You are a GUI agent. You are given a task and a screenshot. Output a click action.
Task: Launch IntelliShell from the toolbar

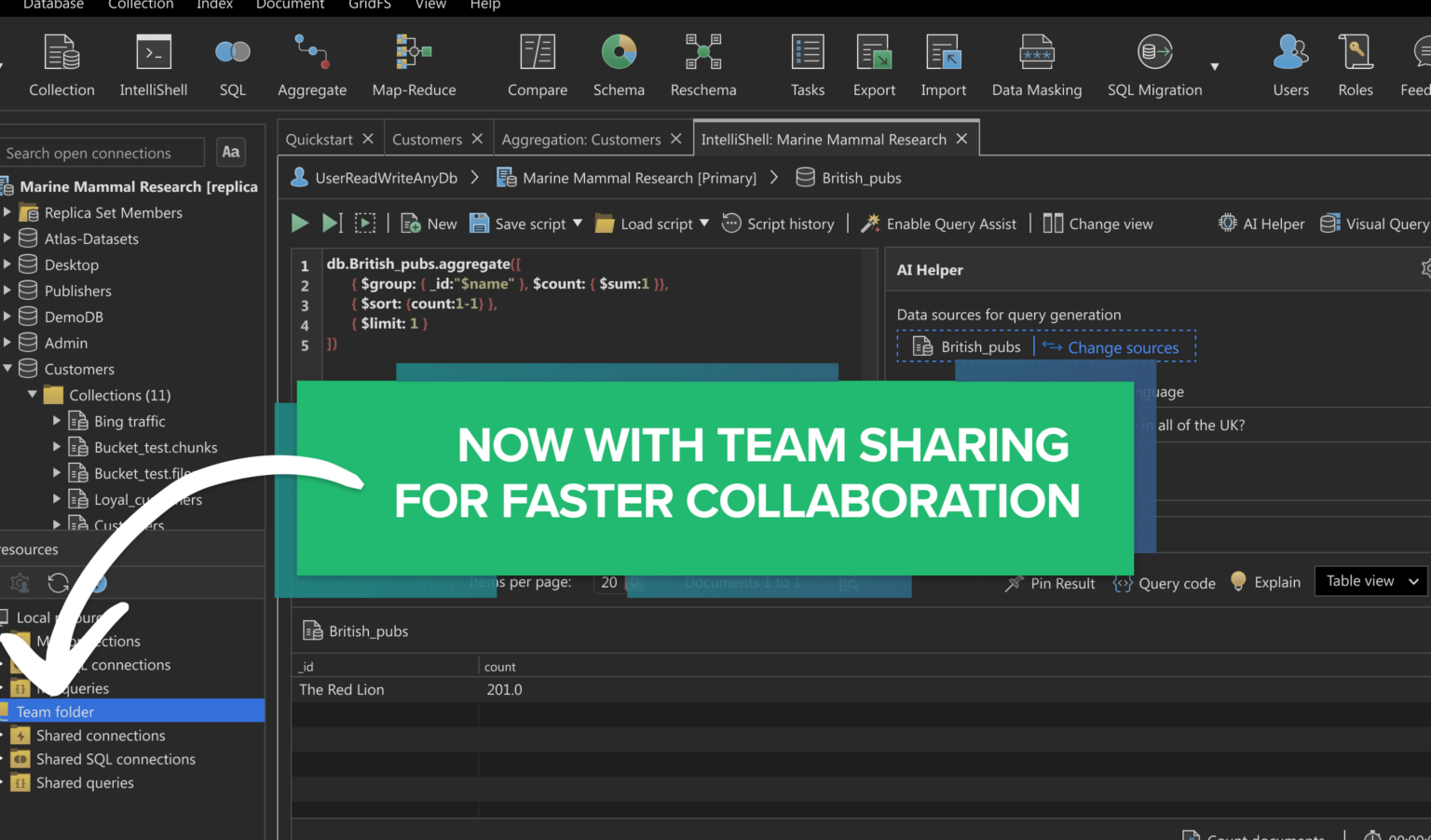point(154,65)
